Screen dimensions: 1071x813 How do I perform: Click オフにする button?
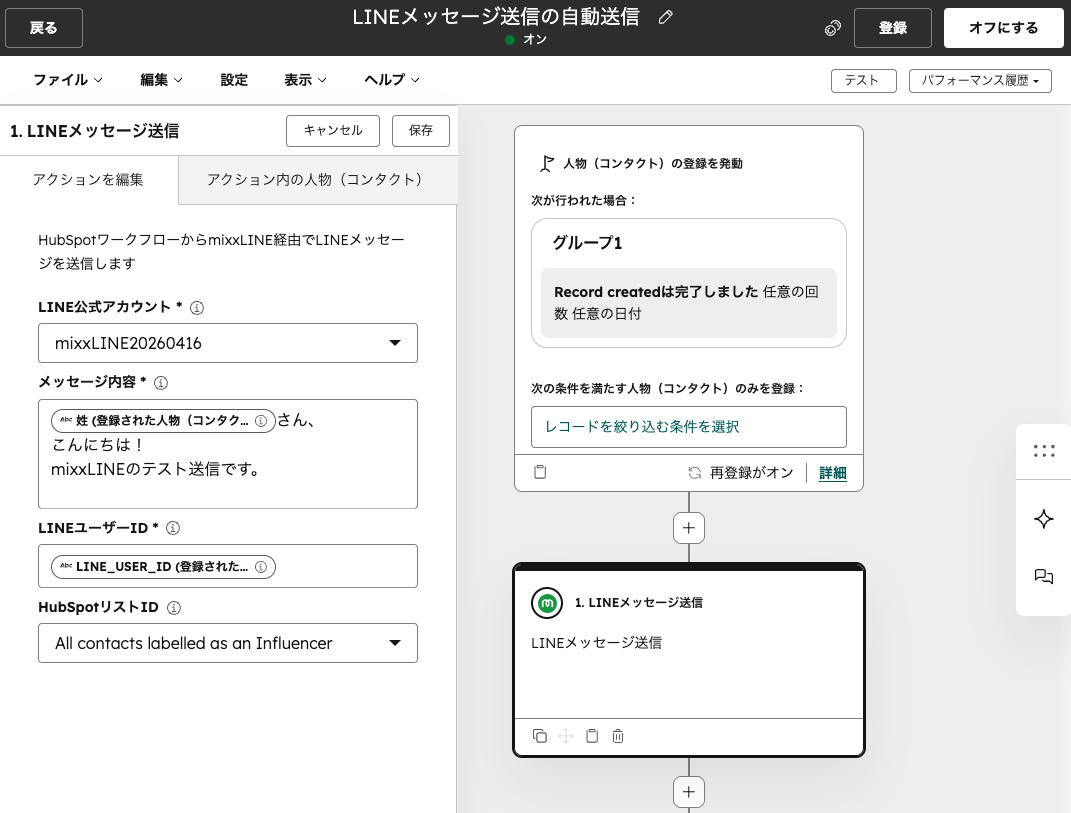(x=1003, y=28)
